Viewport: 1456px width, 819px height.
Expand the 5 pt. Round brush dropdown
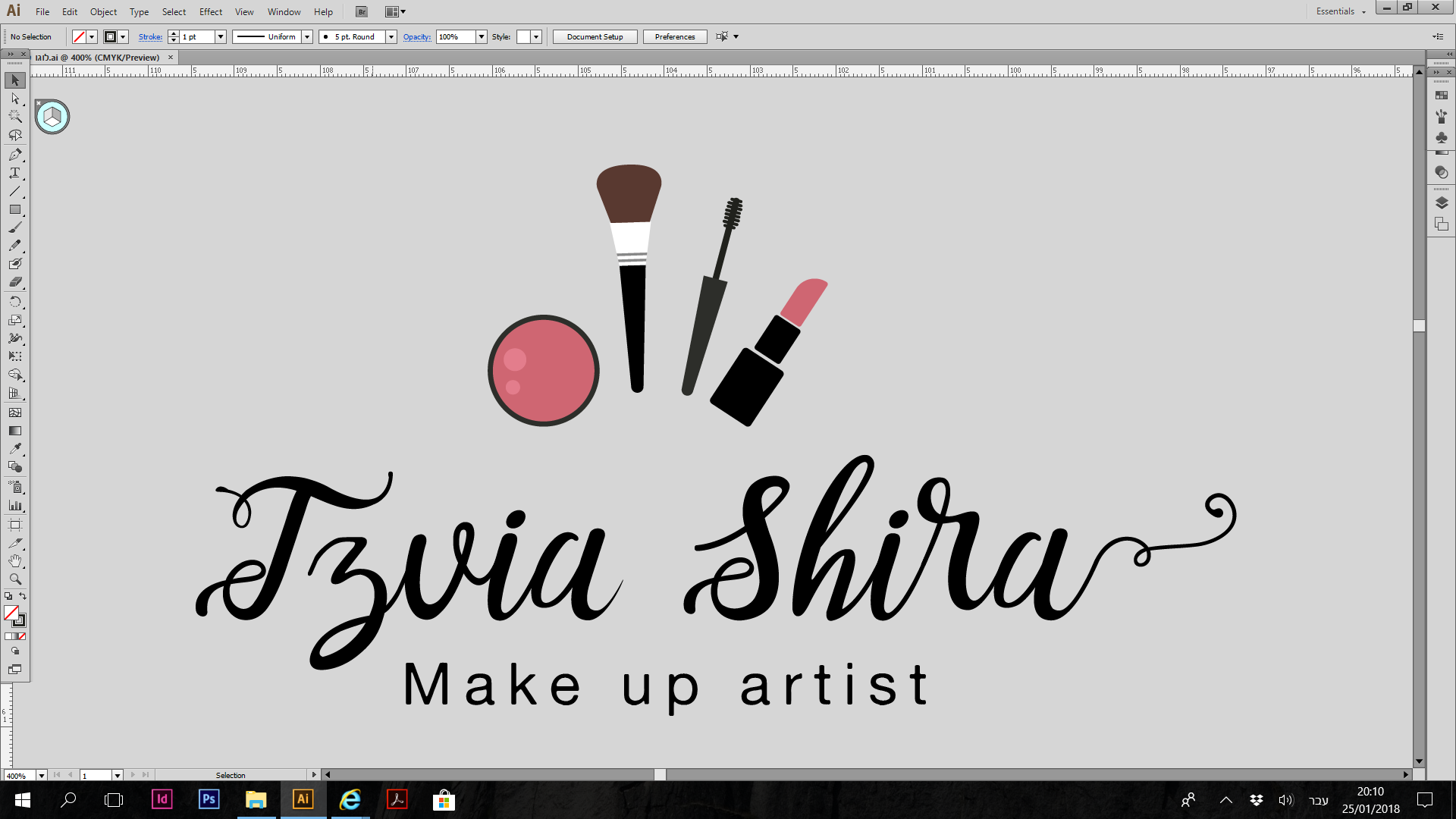(x=391, y=36)
